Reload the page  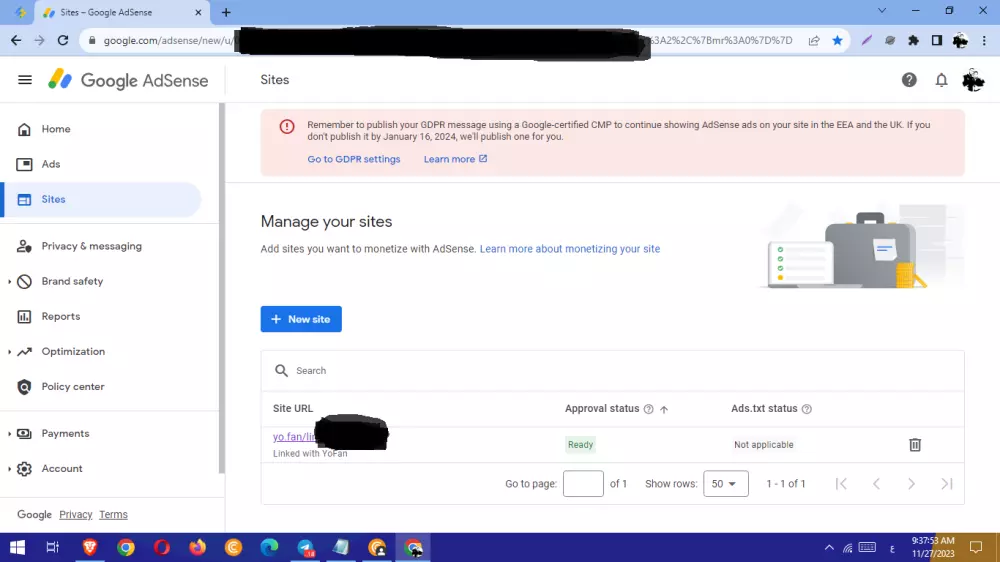pos(62,40)
